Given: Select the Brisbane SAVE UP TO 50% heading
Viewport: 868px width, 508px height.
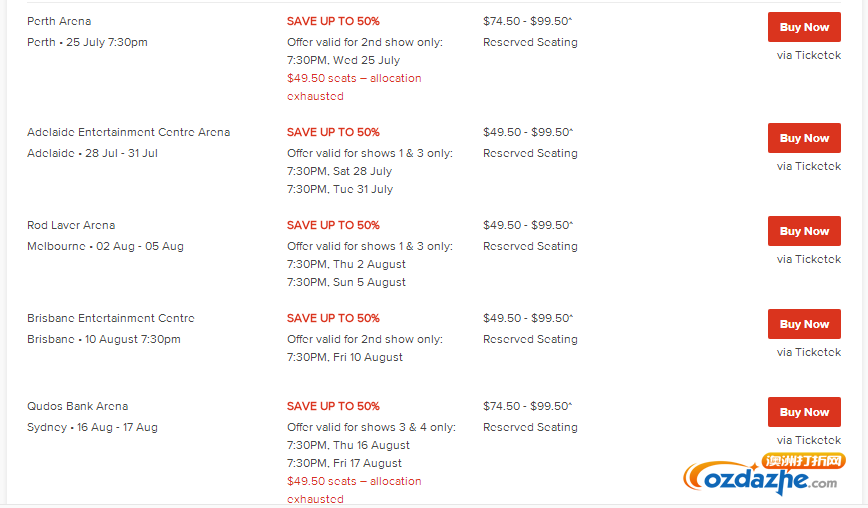Looking at the screenshot, I should [x=333, y=318].
